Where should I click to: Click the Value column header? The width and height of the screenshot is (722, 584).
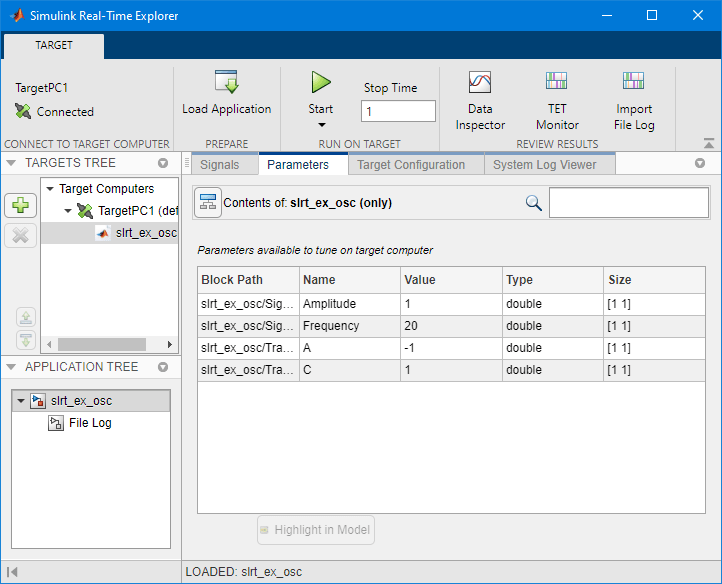pos(452,280)
